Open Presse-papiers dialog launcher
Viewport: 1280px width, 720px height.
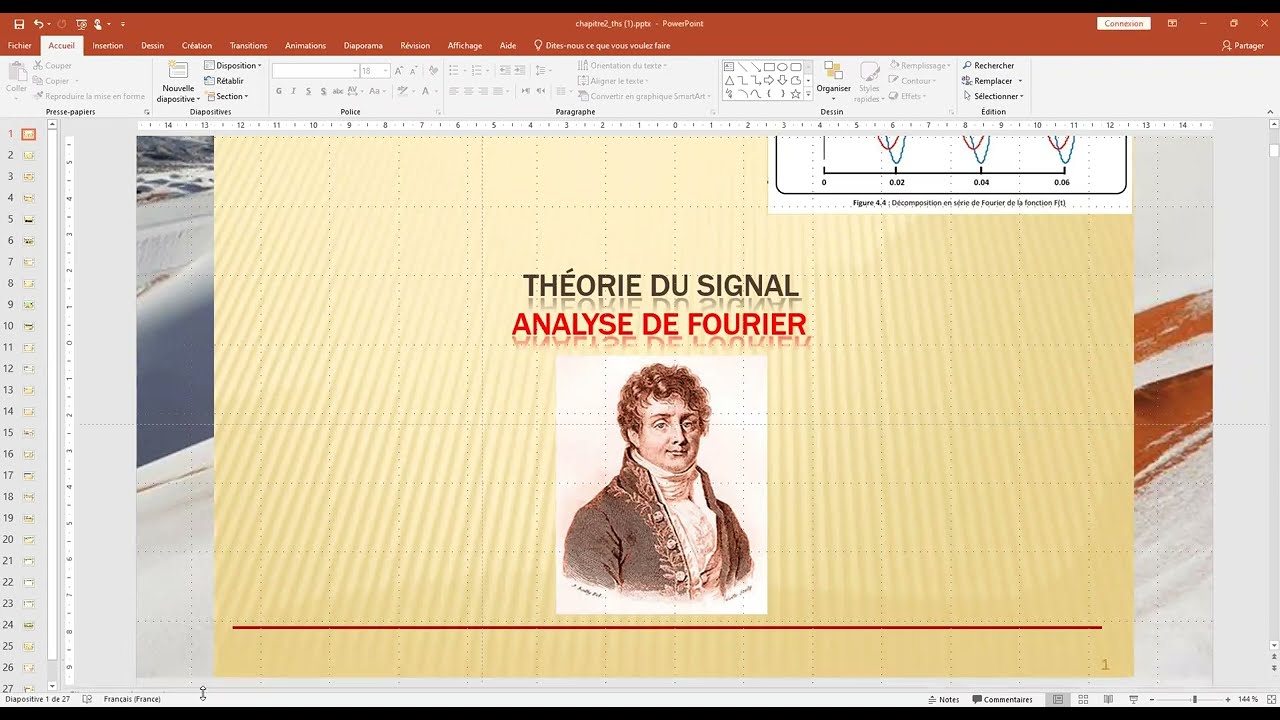coord(147,112)
